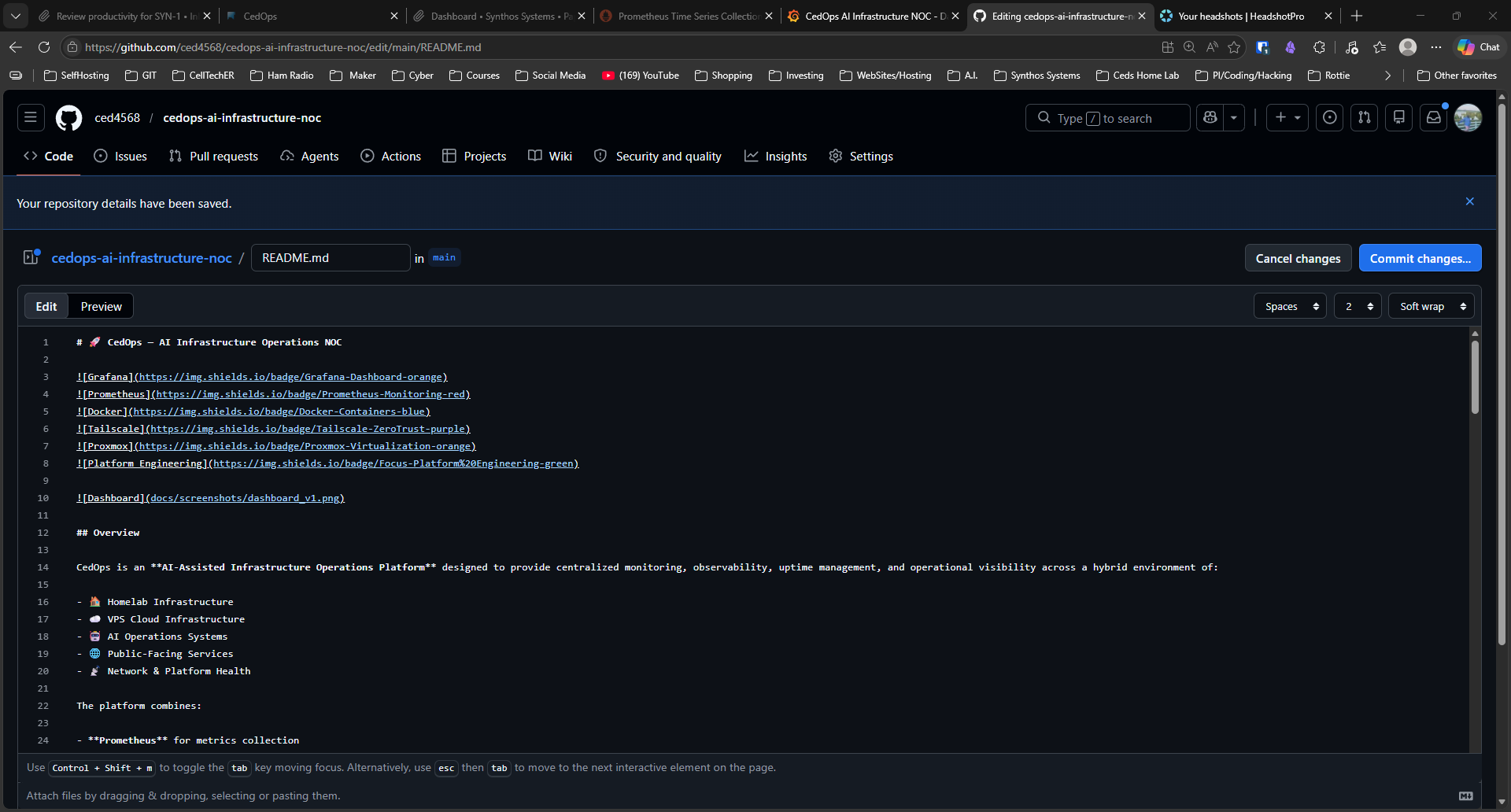Go back to the previous browser page
This screenshot has width=1511, height=812.
(x=16, y=47)
